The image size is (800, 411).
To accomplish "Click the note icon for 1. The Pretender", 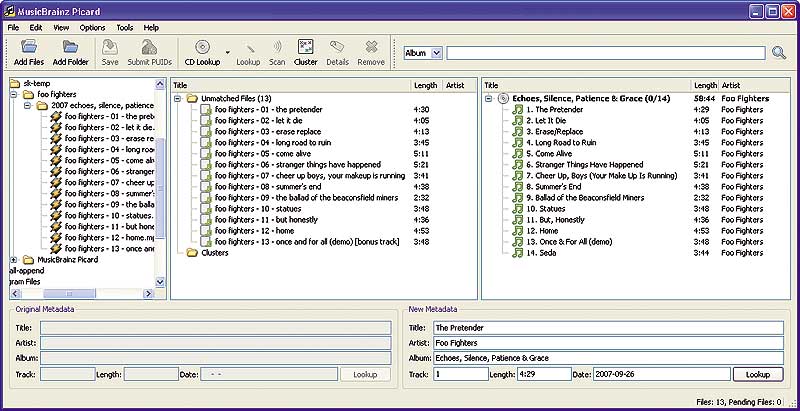I will (x=517, y=110).
